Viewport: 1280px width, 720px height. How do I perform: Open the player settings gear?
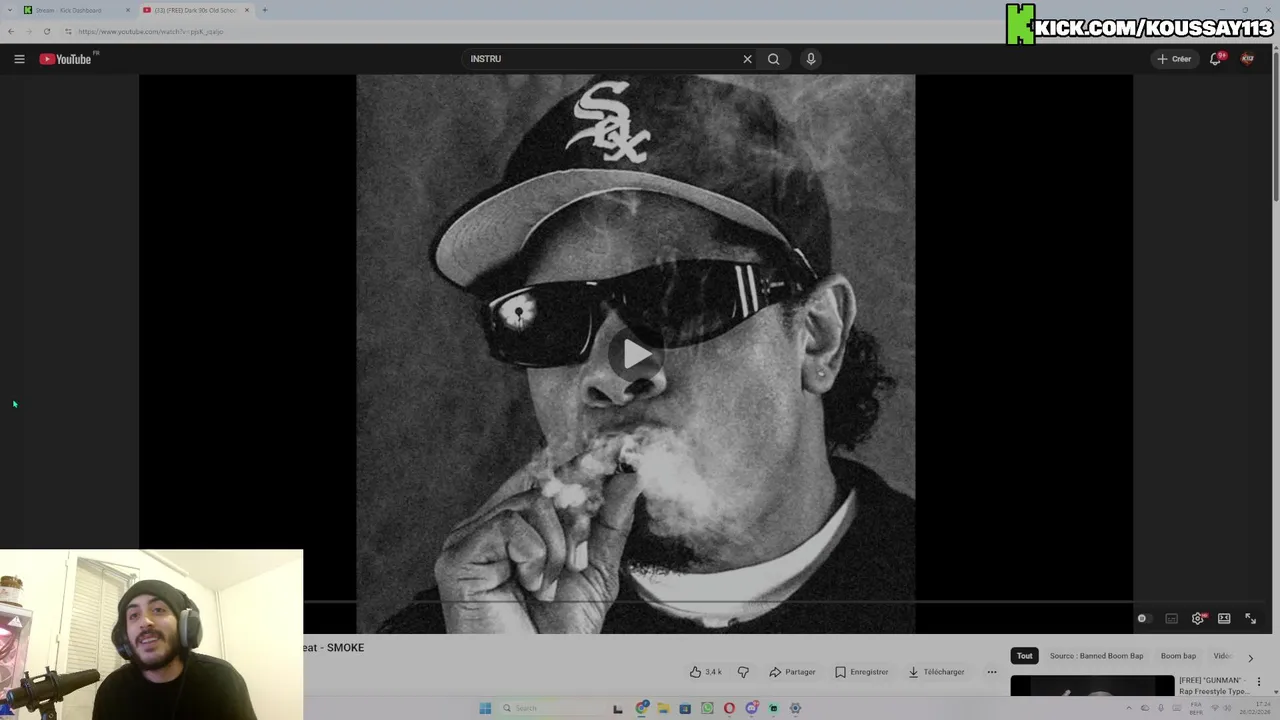point(1198,619)
